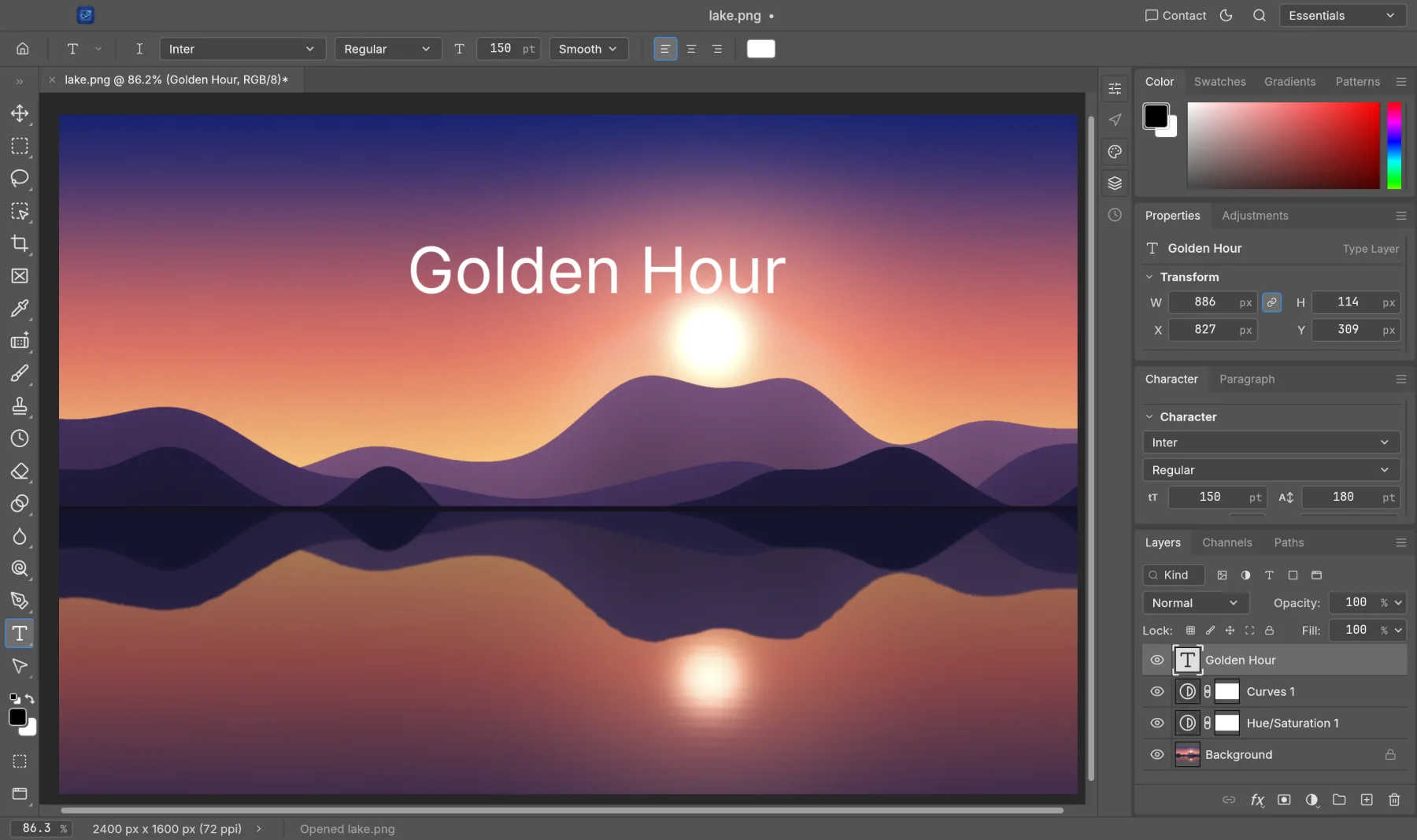
Task: Click the delete layer trash icon
Action: click(1394, 800)
